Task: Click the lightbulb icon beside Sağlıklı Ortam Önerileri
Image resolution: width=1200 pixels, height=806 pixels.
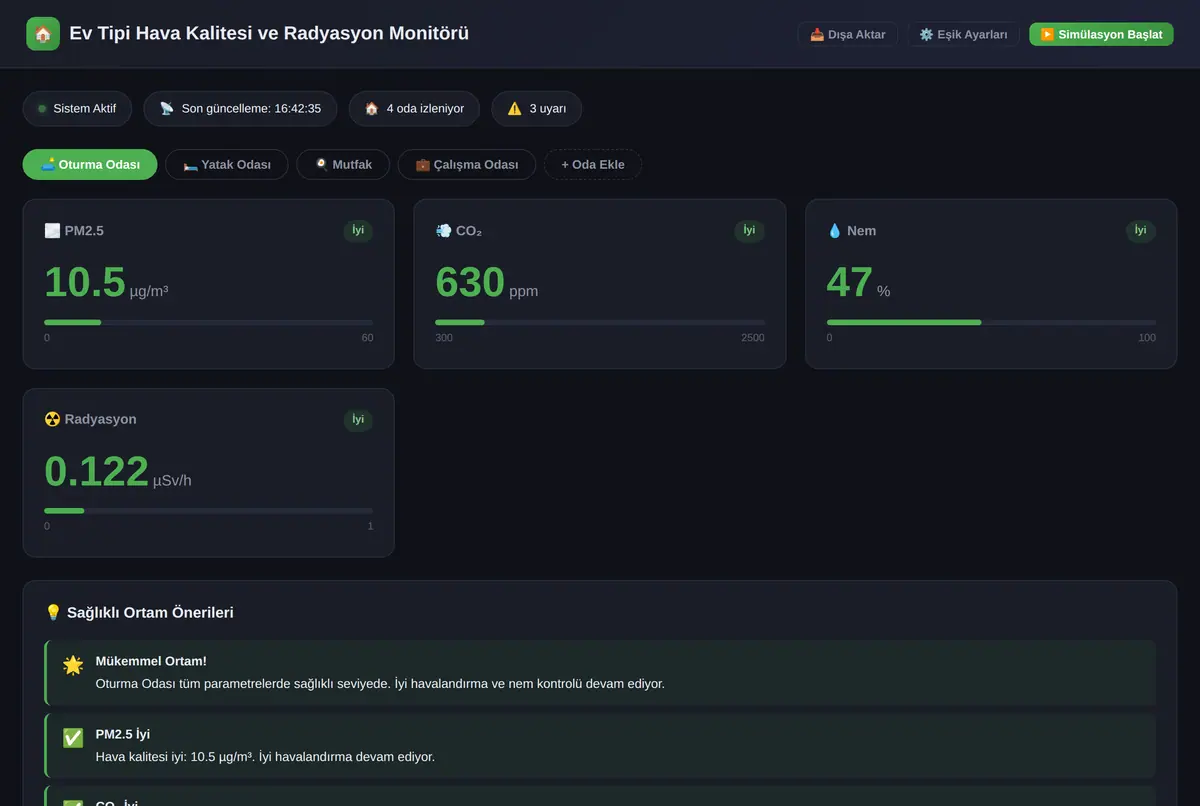Action: point(54,612)
